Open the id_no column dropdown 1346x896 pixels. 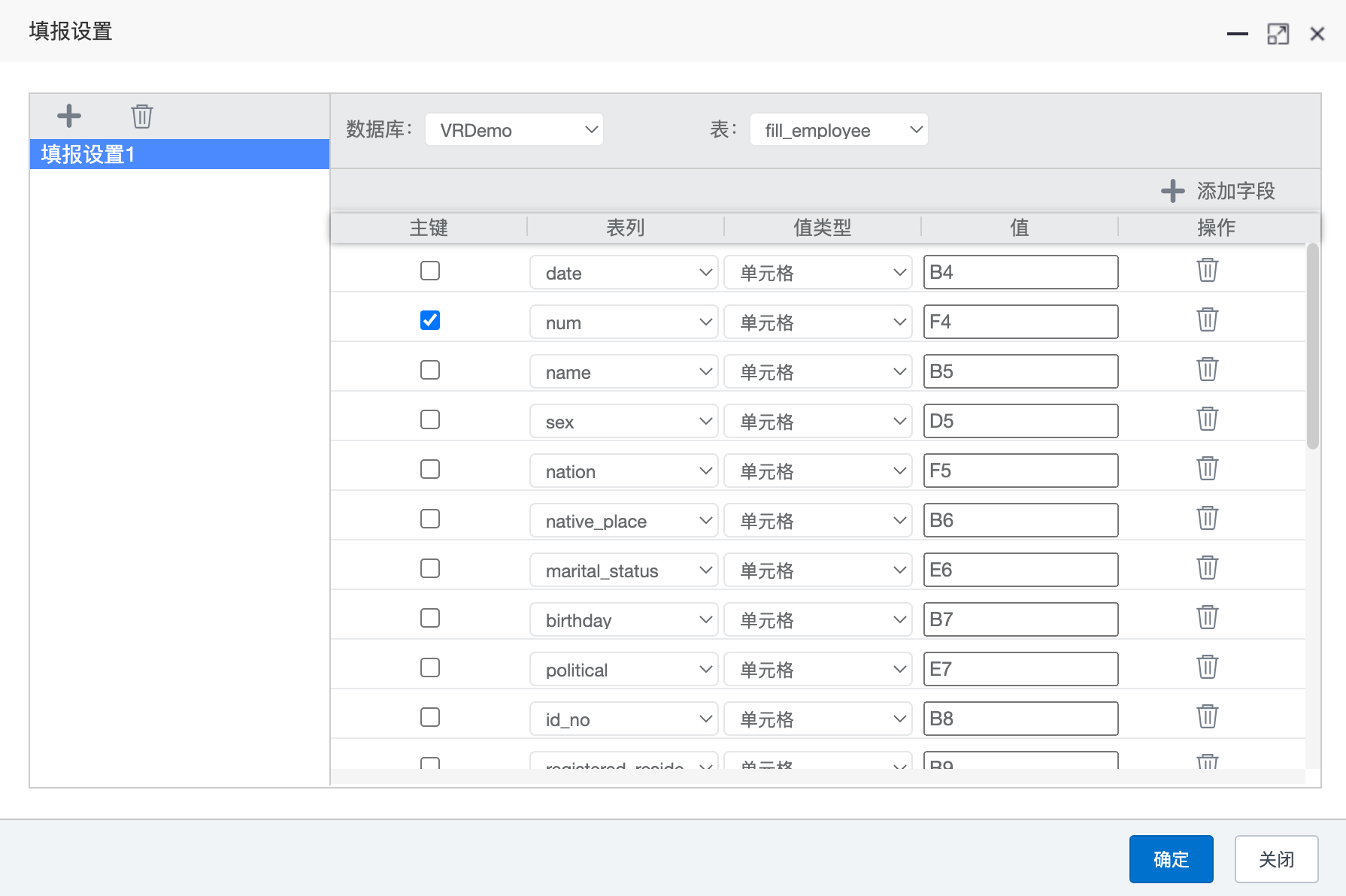(624, 719)
